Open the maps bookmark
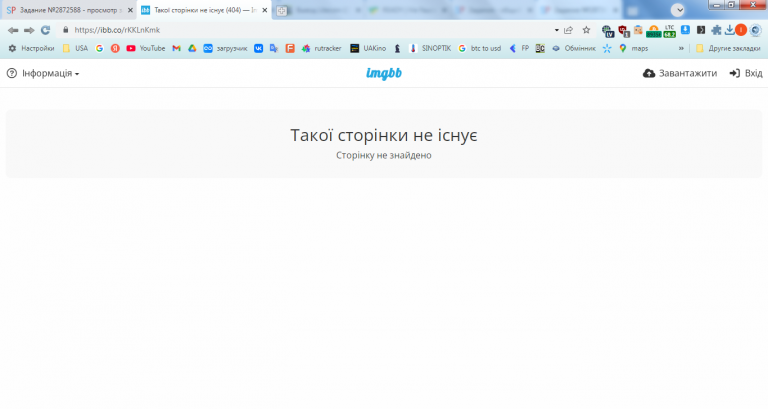Screen dimensions: 768x409 click(633, 48)
